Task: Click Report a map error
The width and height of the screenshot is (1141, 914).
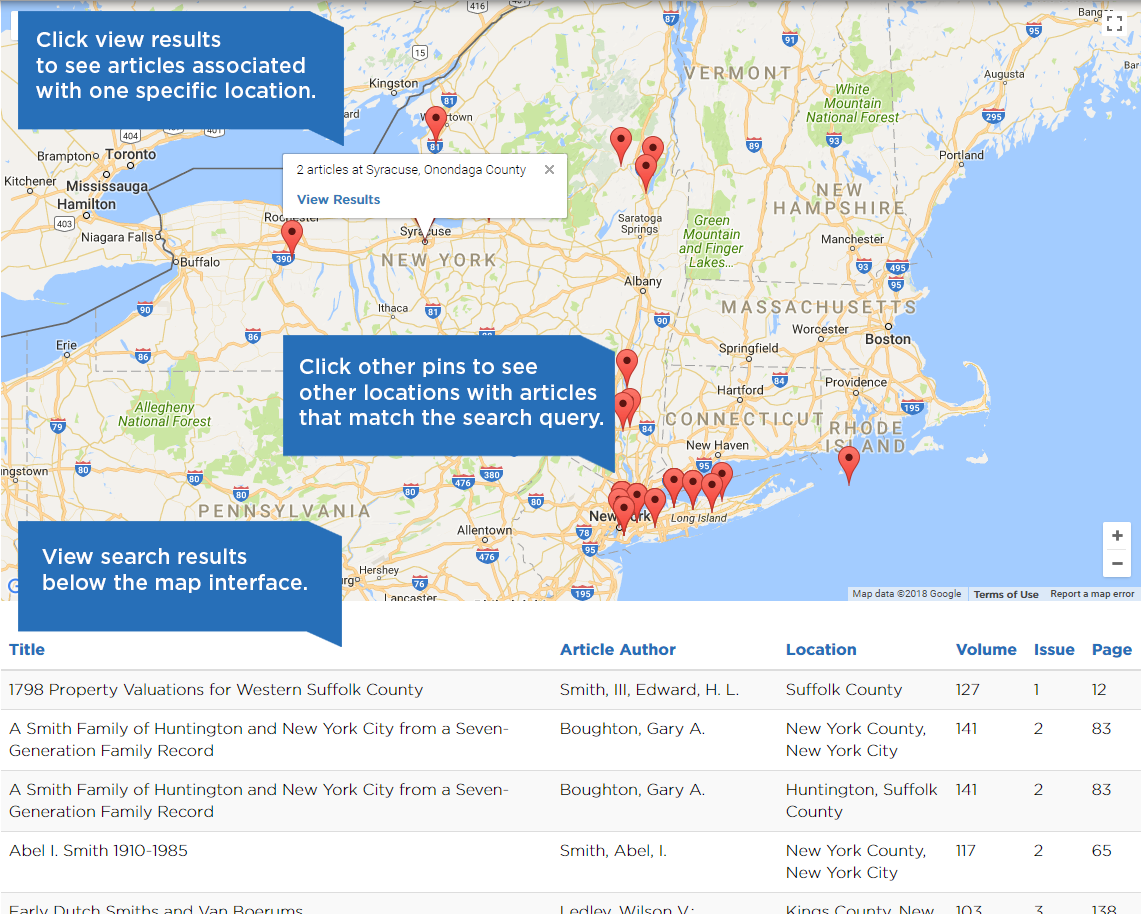Action: [1092, 594]
